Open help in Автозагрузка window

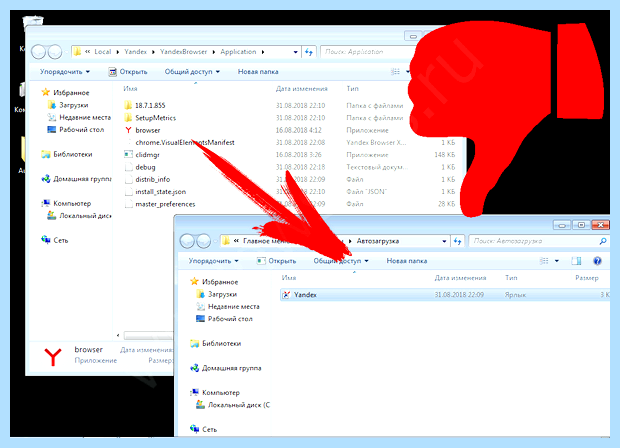pyautogui.click(x=597, y=261)
